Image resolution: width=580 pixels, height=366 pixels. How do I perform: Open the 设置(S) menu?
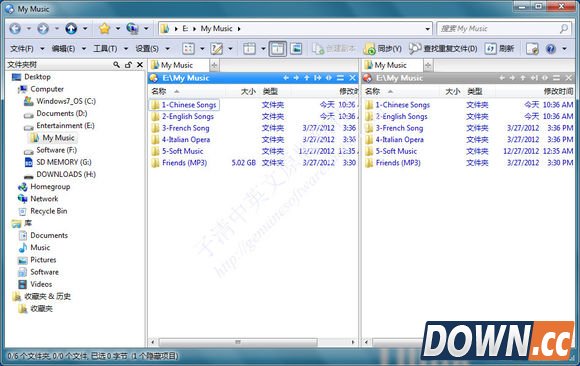(x=147, y=48)
